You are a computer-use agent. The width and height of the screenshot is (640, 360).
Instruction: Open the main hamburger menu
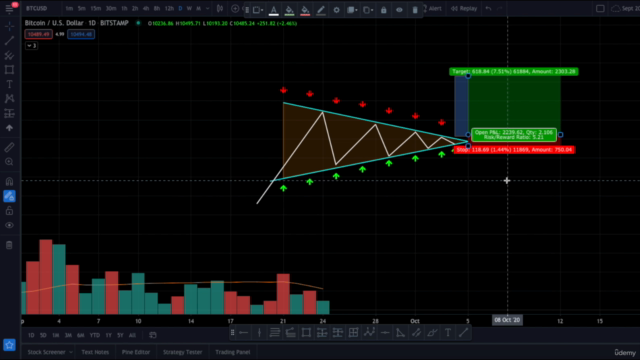coord(9,9)
